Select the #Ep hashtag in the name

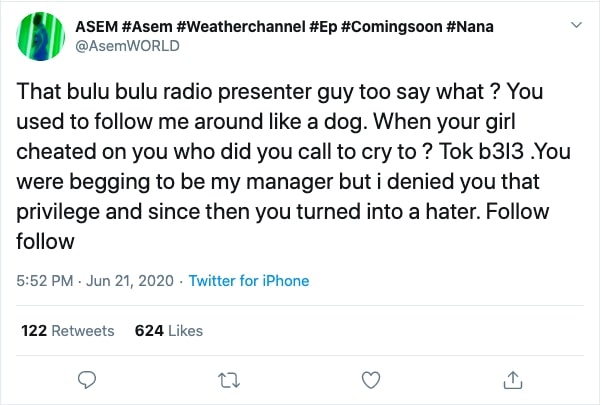[323, 27]
